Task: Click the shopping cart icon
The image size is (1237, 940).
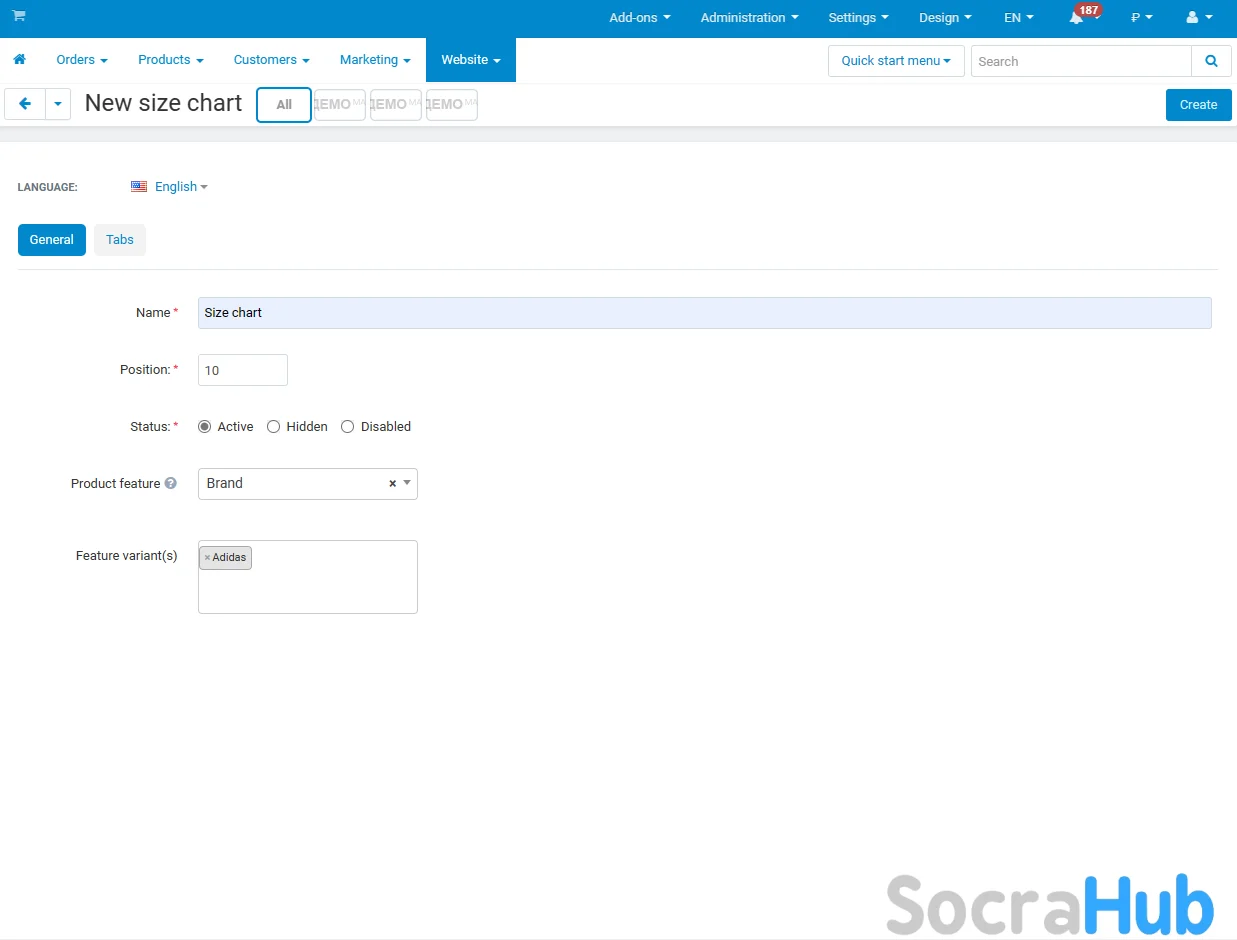Action: click(x=19, y=16)
